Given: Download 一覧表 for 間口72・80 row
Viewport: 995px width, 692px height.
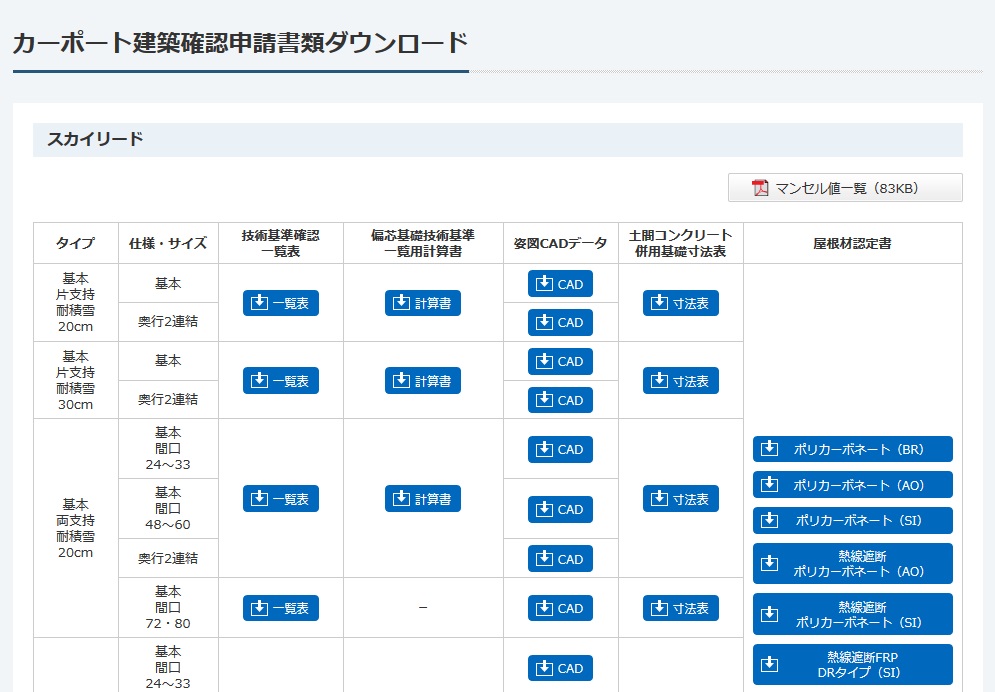Looking at the screenshot, I should [x=280, y=608].
